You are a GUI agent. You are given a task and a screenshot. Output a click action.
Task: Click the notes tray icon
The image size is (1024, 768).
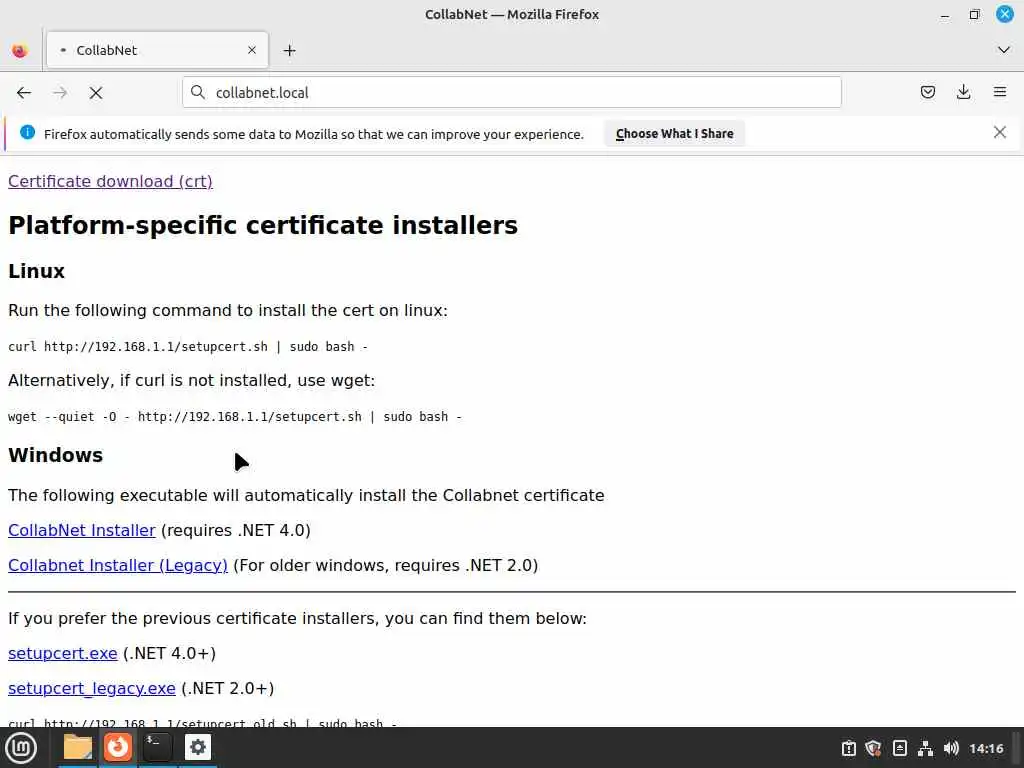(x=899, y=748)
